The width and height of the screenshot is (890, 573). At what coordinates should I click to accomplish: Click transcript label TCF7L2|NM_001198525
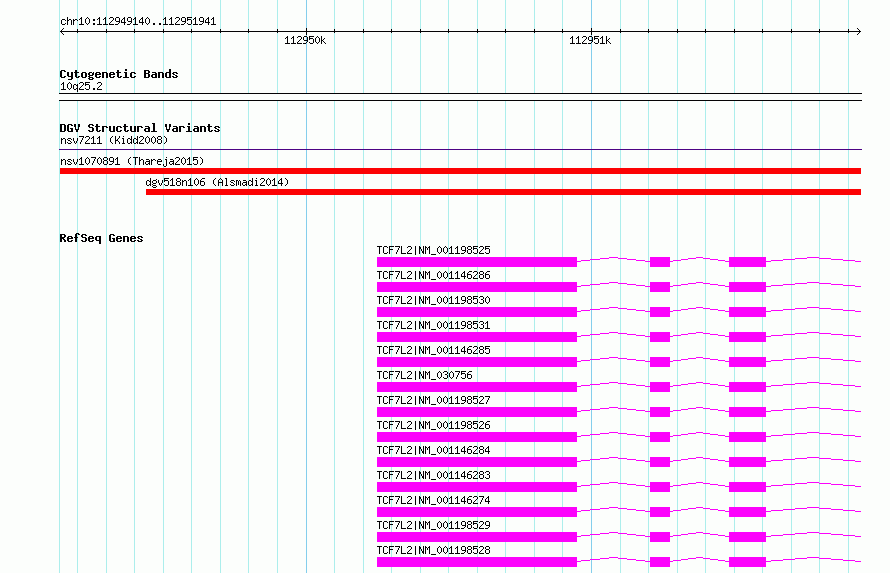(434, 250)
